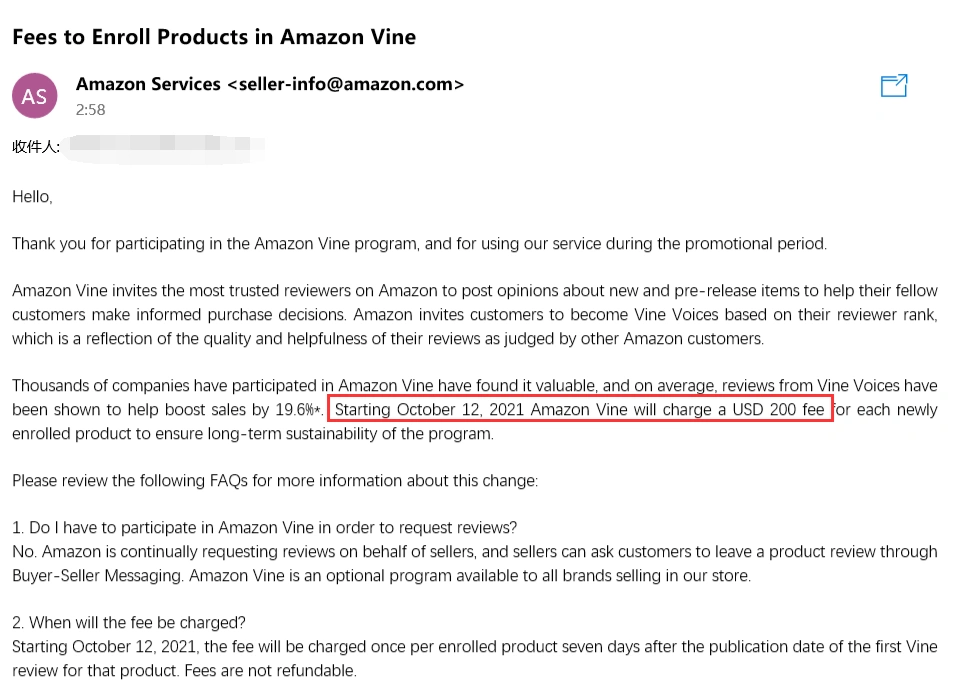Click the "Thank you for participating" sentence
The image size is (953, 697).
coord(419,244)
